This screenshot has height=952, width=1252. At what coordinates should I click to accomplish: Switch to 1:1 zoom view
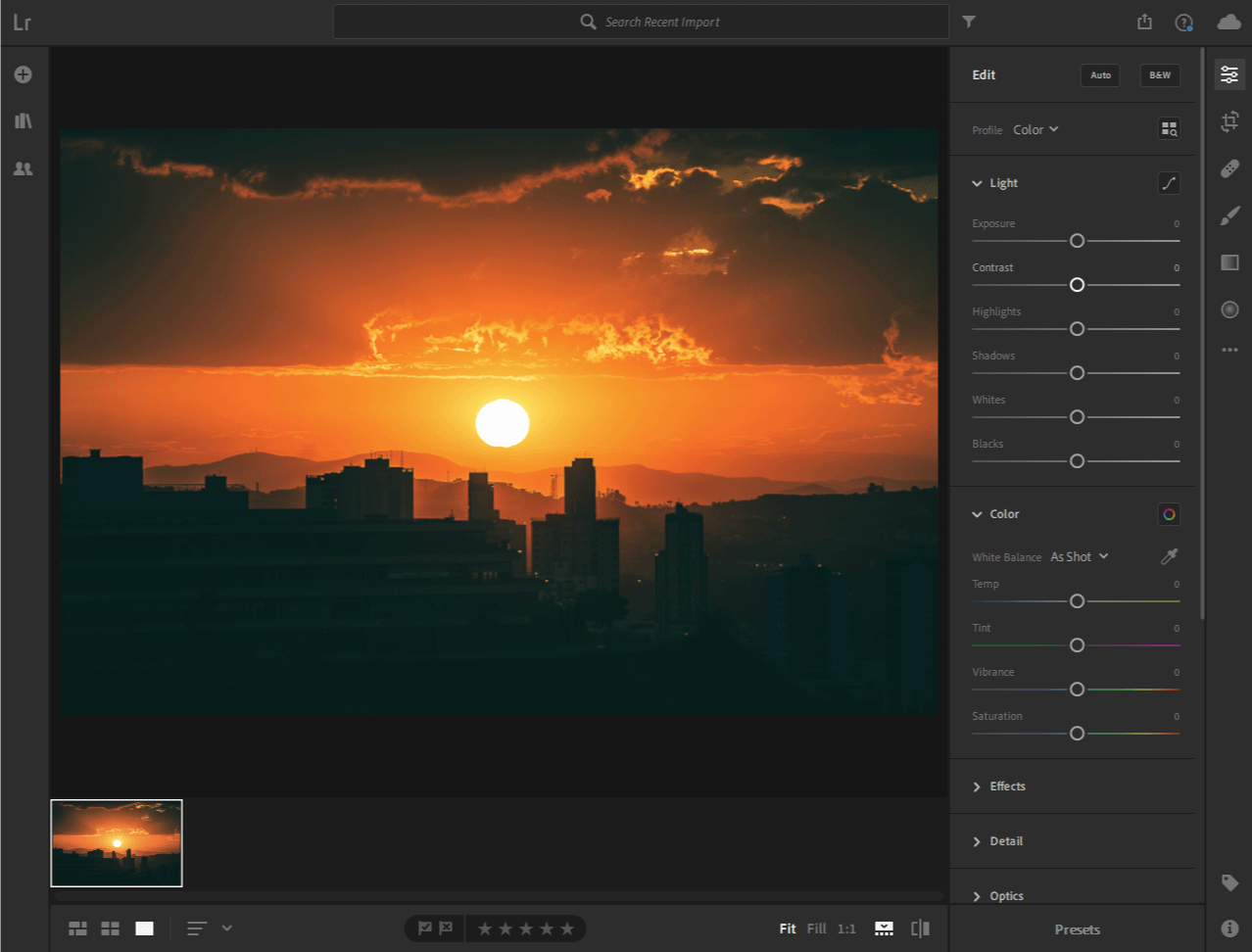[x=845, y=928]
